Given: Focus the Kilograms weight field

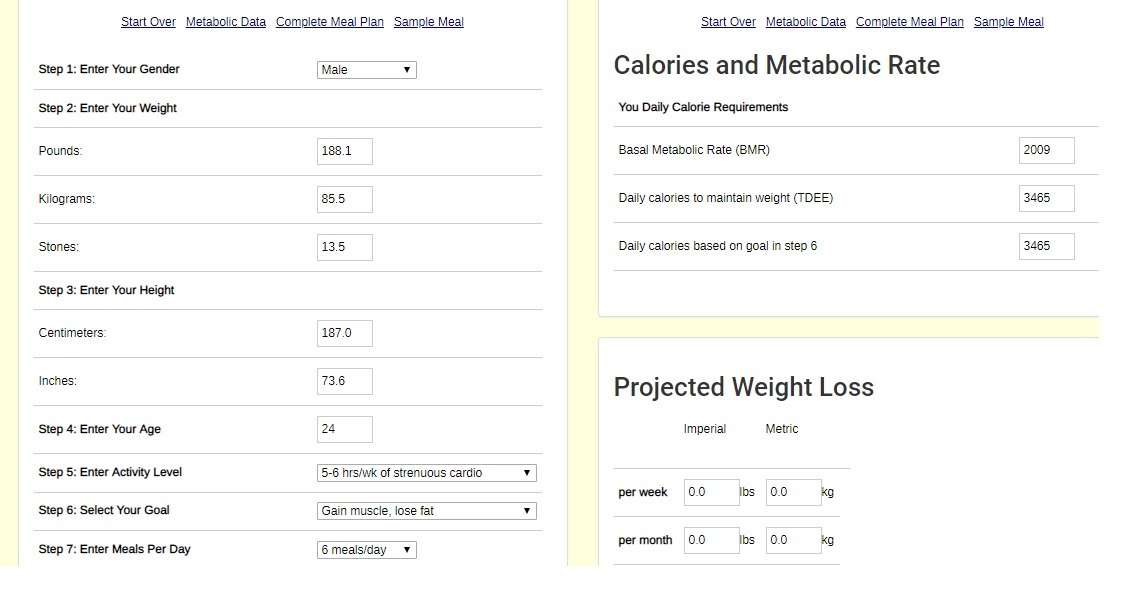Looking at the screenshot, I should tap(344, 199).
